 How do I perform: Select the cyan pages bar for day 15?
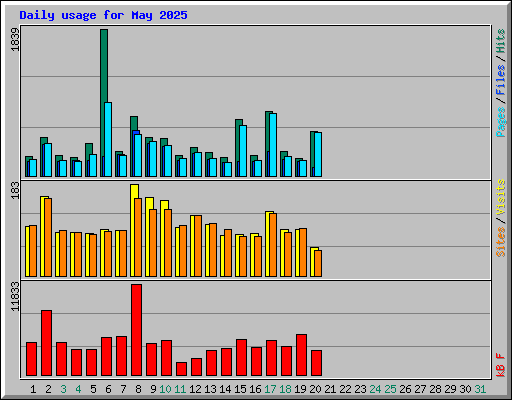243,151
